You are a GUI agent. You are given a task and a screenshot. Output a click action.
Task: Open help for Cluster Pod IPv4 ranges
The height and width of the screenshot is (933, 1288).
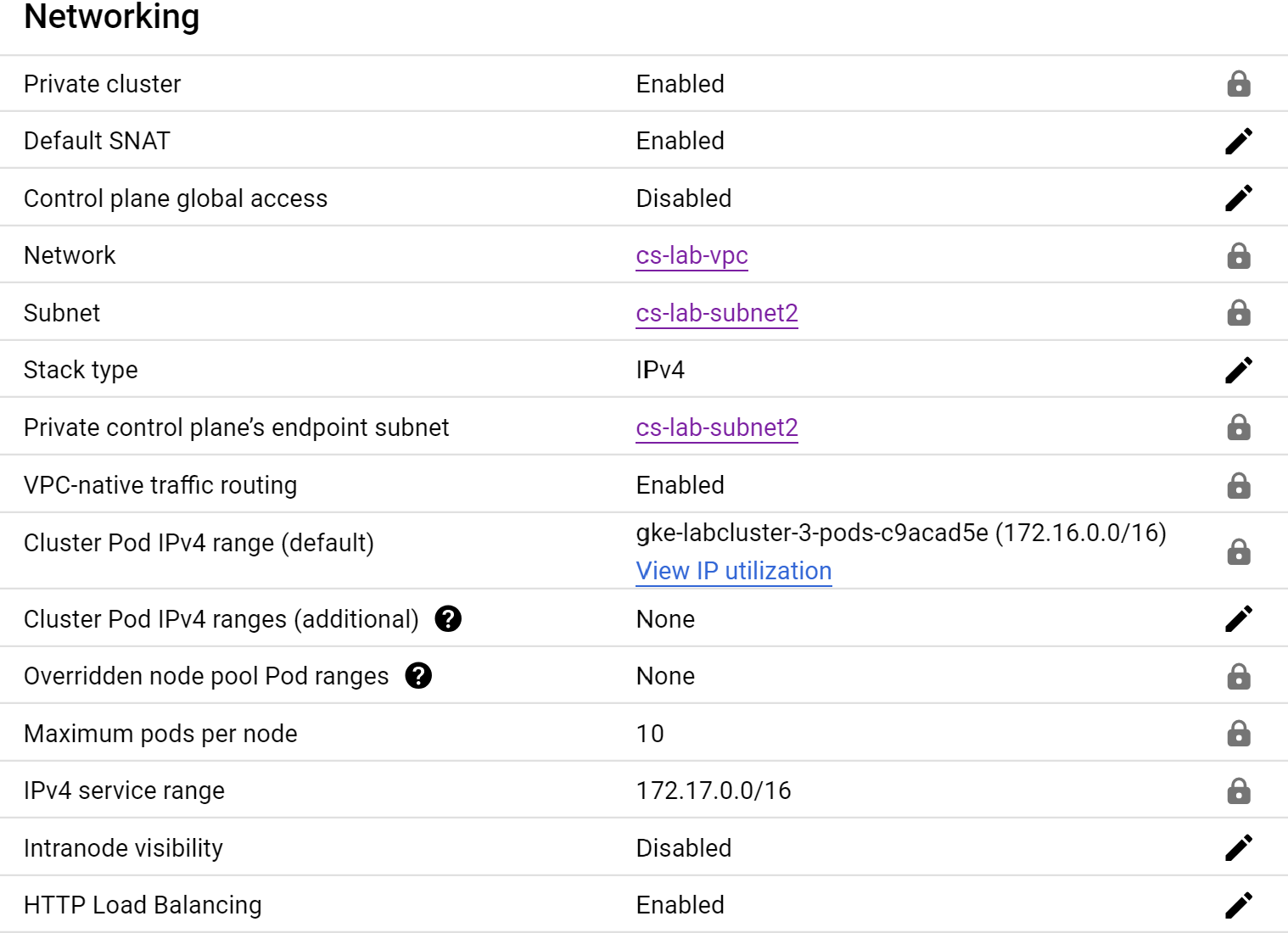coord(448,618)
